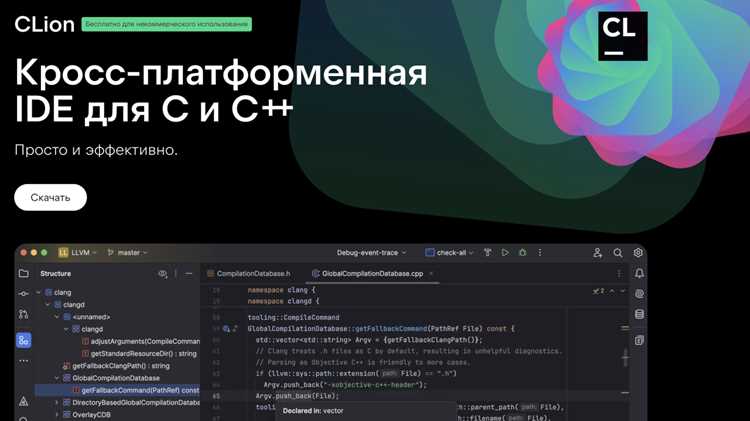Open the Problems warning triangle icon
Viewport: 750px width, 421px height.
coord(23,401)
